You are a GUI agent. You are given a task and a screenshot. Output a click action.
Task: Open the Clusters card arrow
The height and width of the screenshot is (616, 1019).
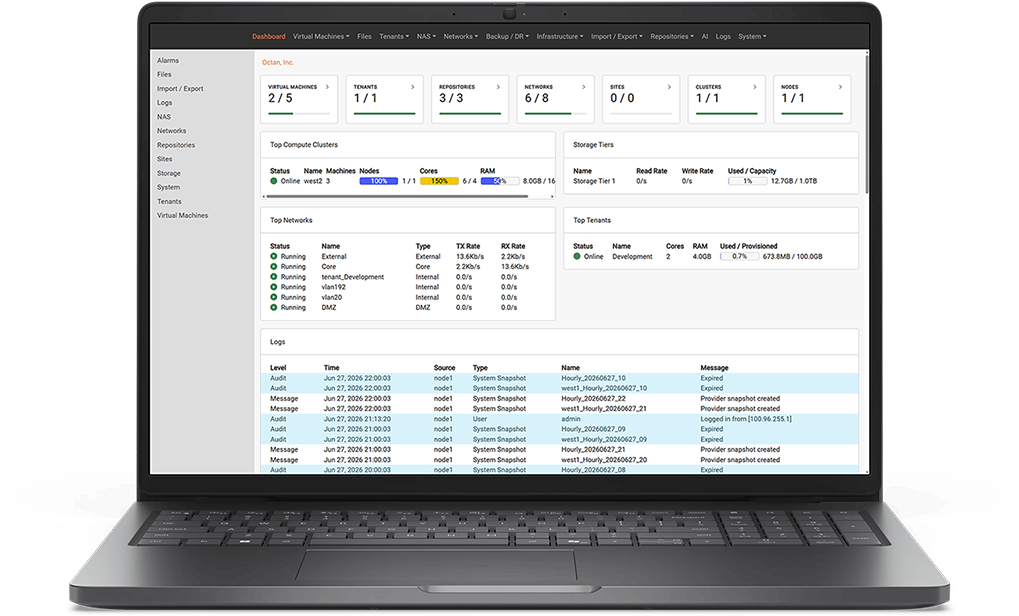click(755, 86)
